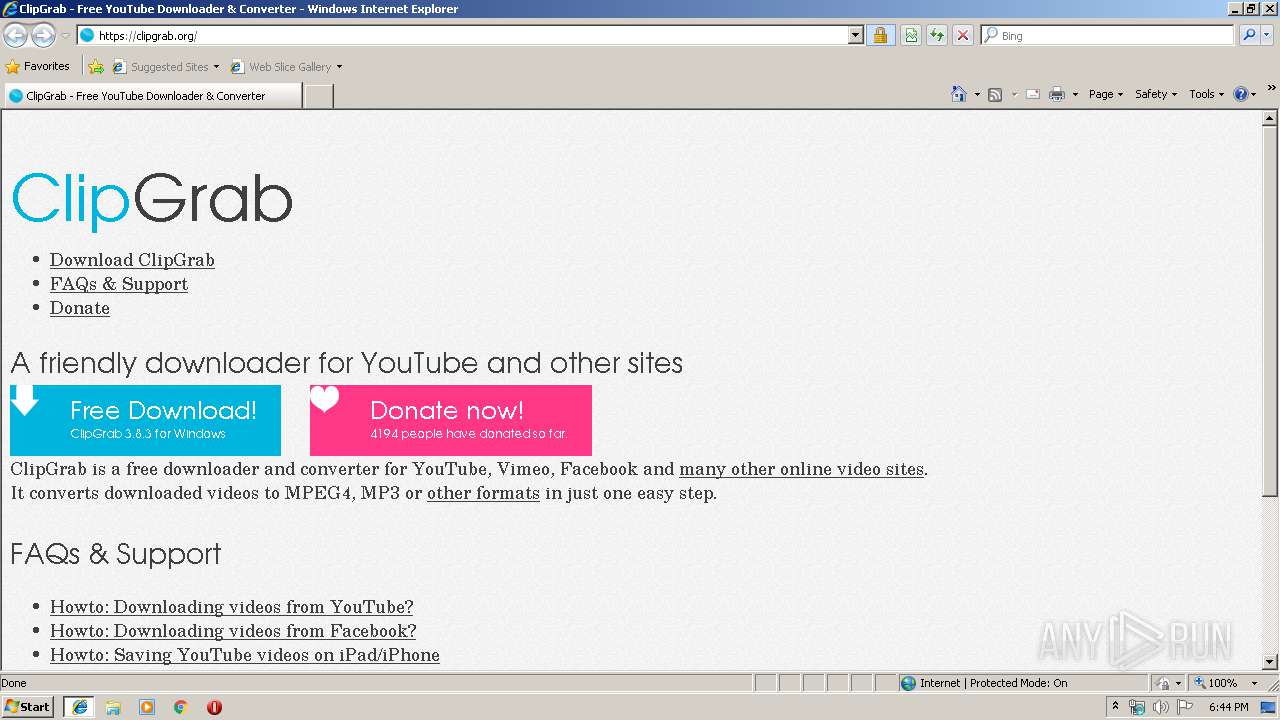Click the Help question mark icon
The width and height of the screenshot is (1280, 720).
coord(1241,94)
